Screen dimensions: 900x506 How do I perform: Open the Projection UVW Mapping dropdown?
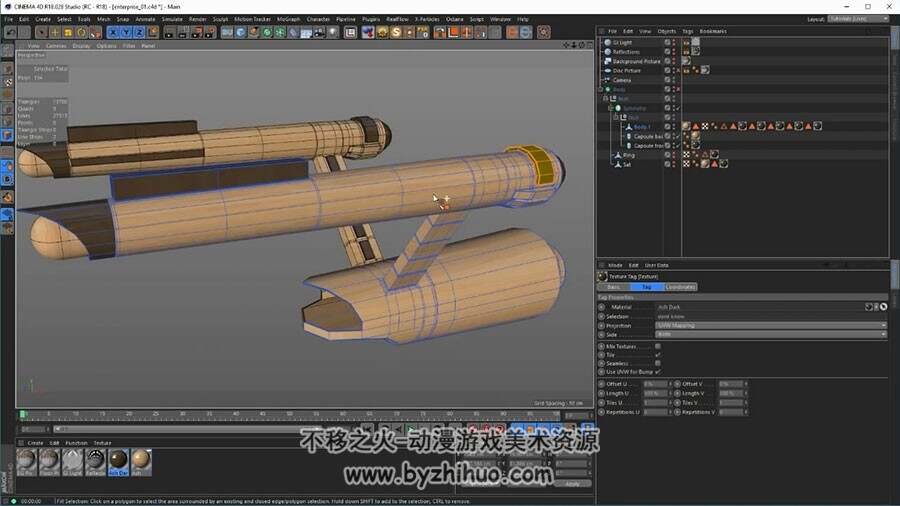[x=771, y=325]
